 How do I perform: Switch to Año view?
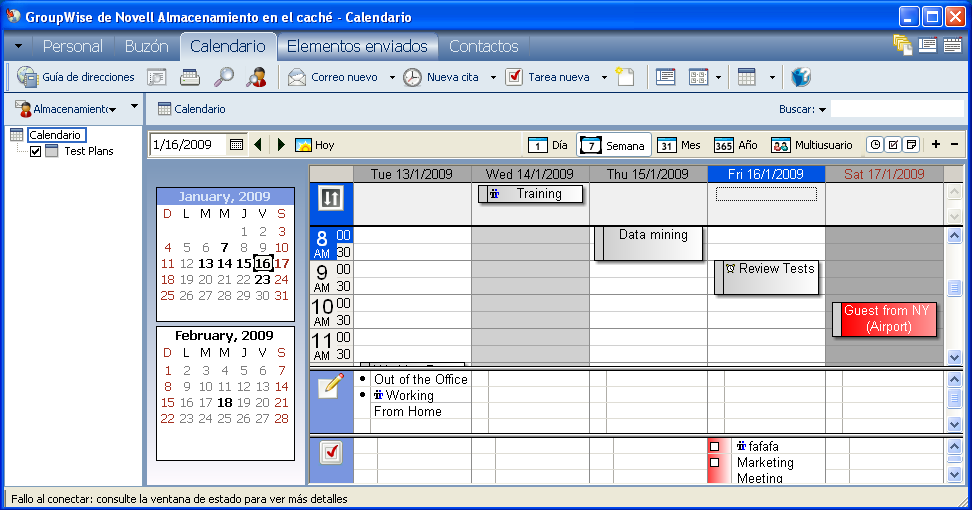point(736,145)
